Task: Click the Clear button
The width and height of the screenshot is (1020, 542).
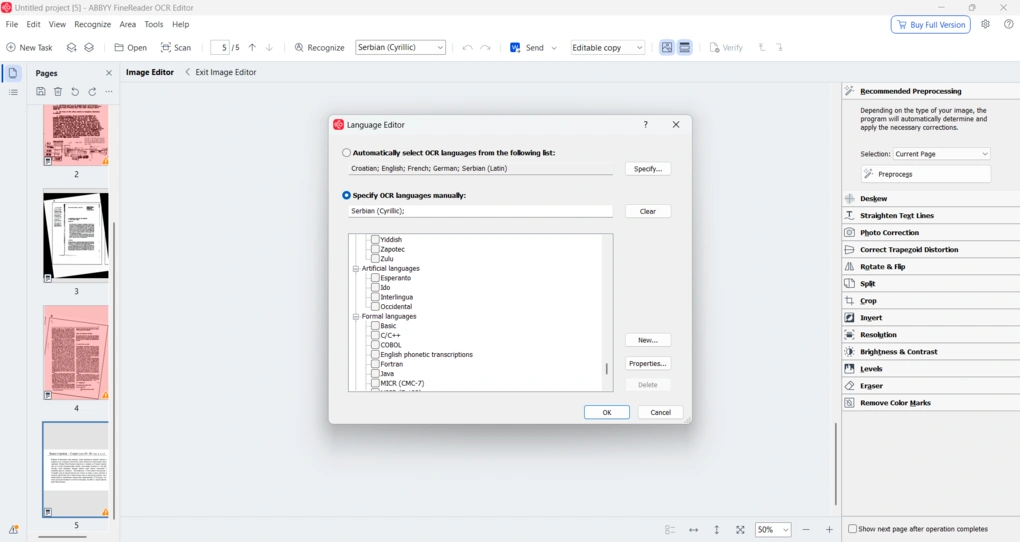Action: pos(648,211)
